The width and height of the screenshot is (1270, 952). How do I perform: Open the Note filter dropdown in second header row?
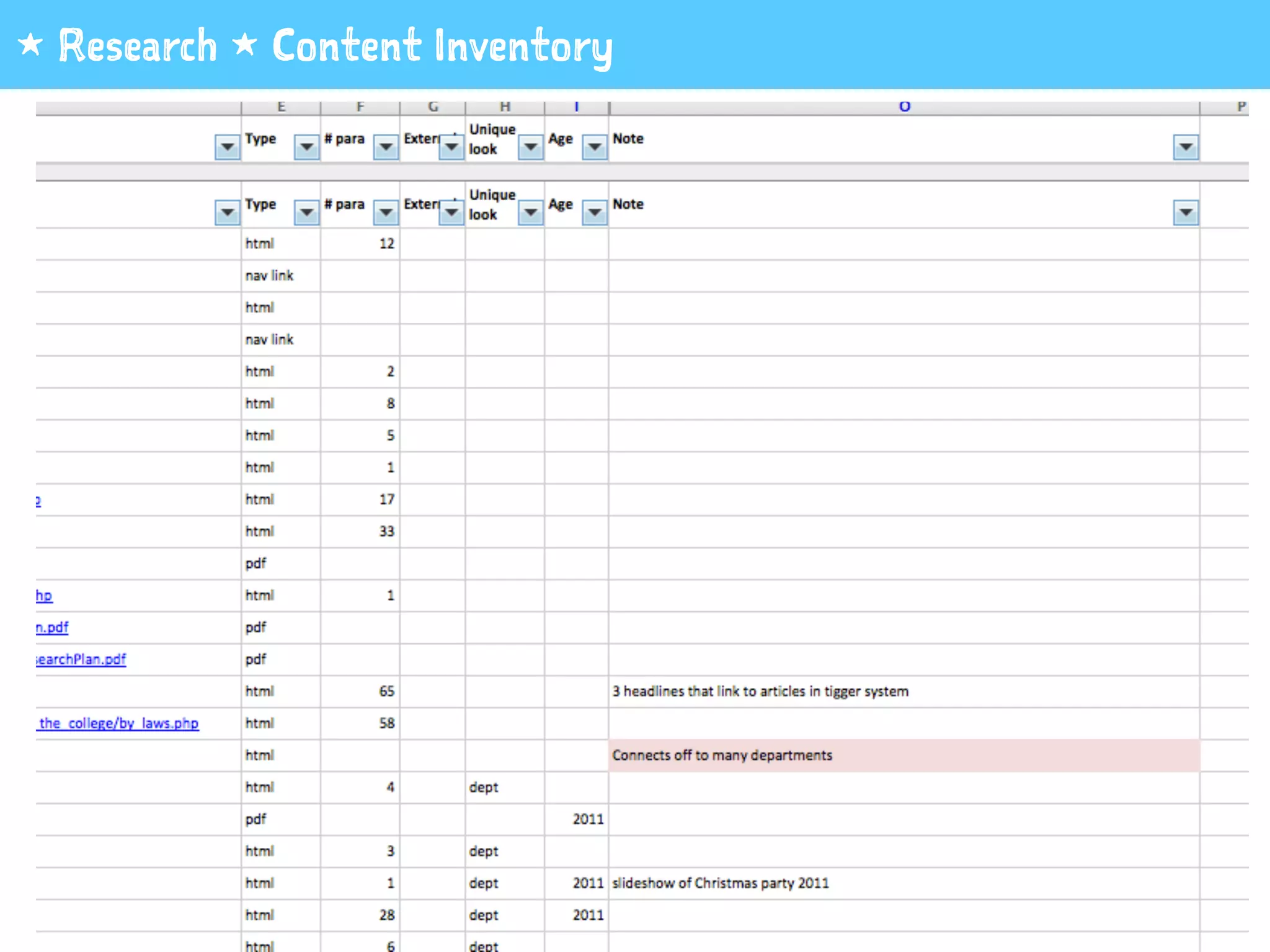click(1186, 213)
